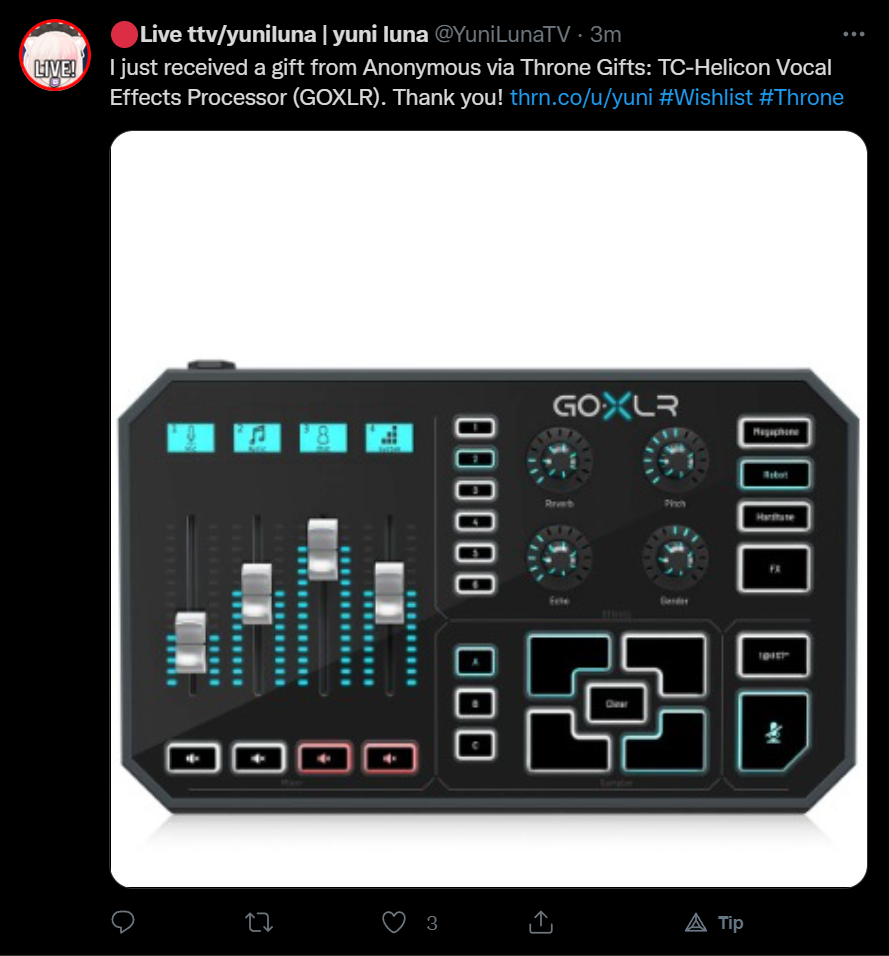
Task: Click the Reverb knob in the image
Action: pos(559,461)
